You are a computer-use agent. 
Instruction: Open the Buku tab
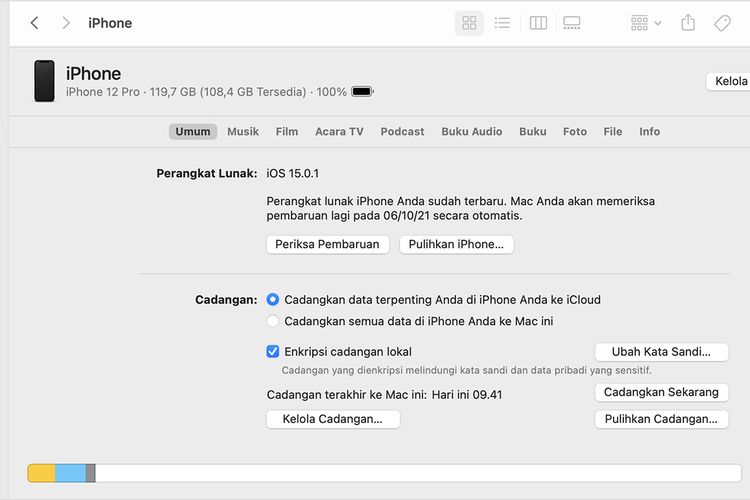coord(533,132)
